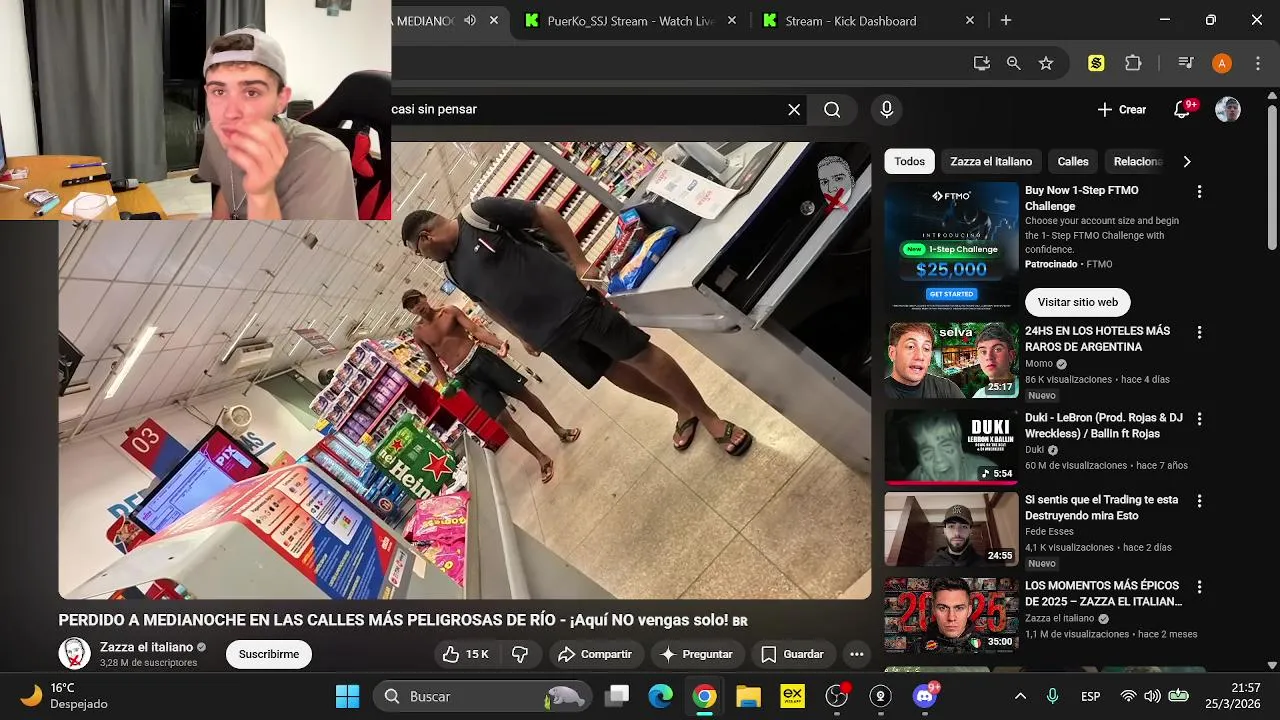Open the Chrome three-dot menu
Image resolution: width=1280 pixels, height=720 pixels.
tap(1258, 63)
